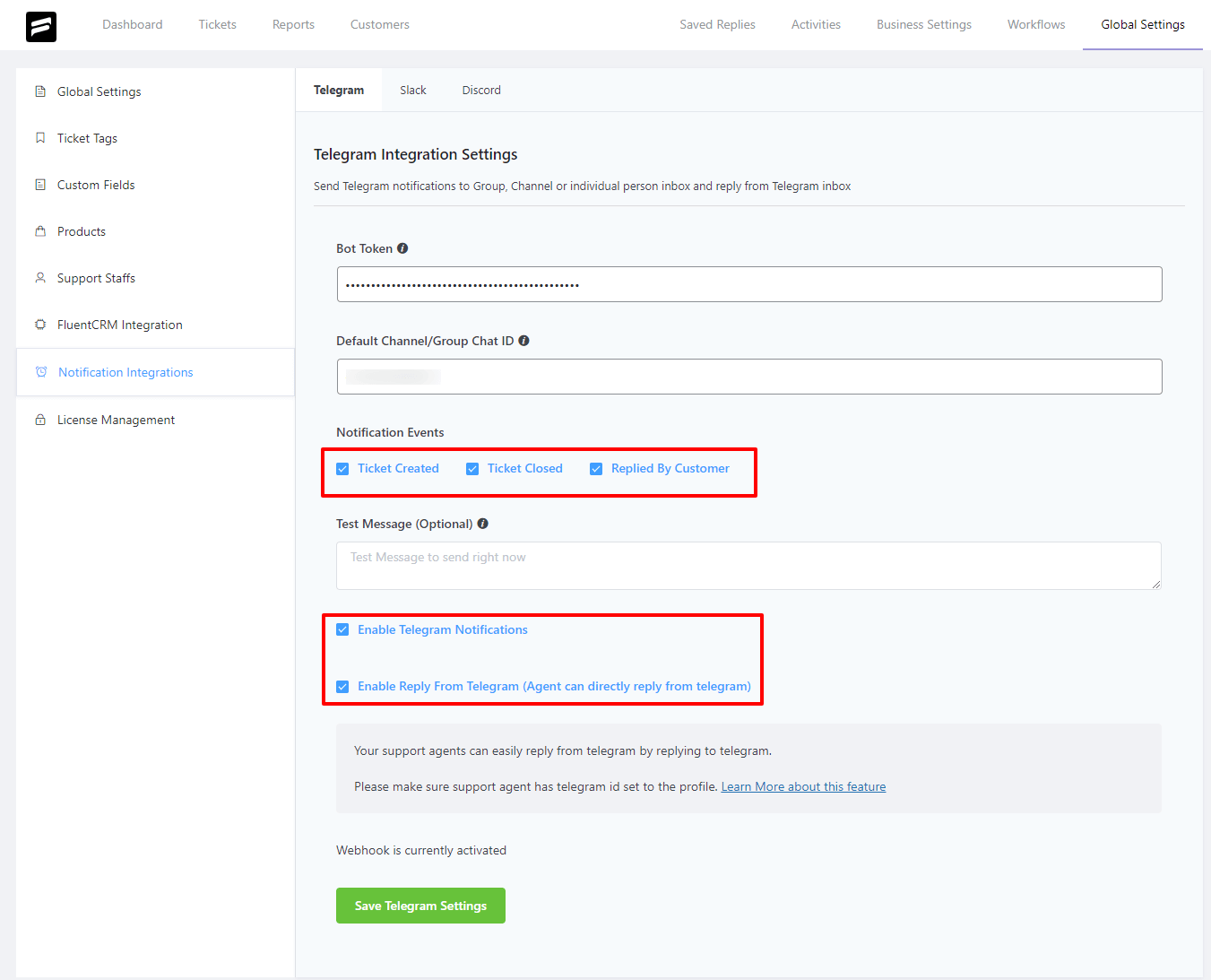Click the Custom Fields list icon

pos(40,185)
